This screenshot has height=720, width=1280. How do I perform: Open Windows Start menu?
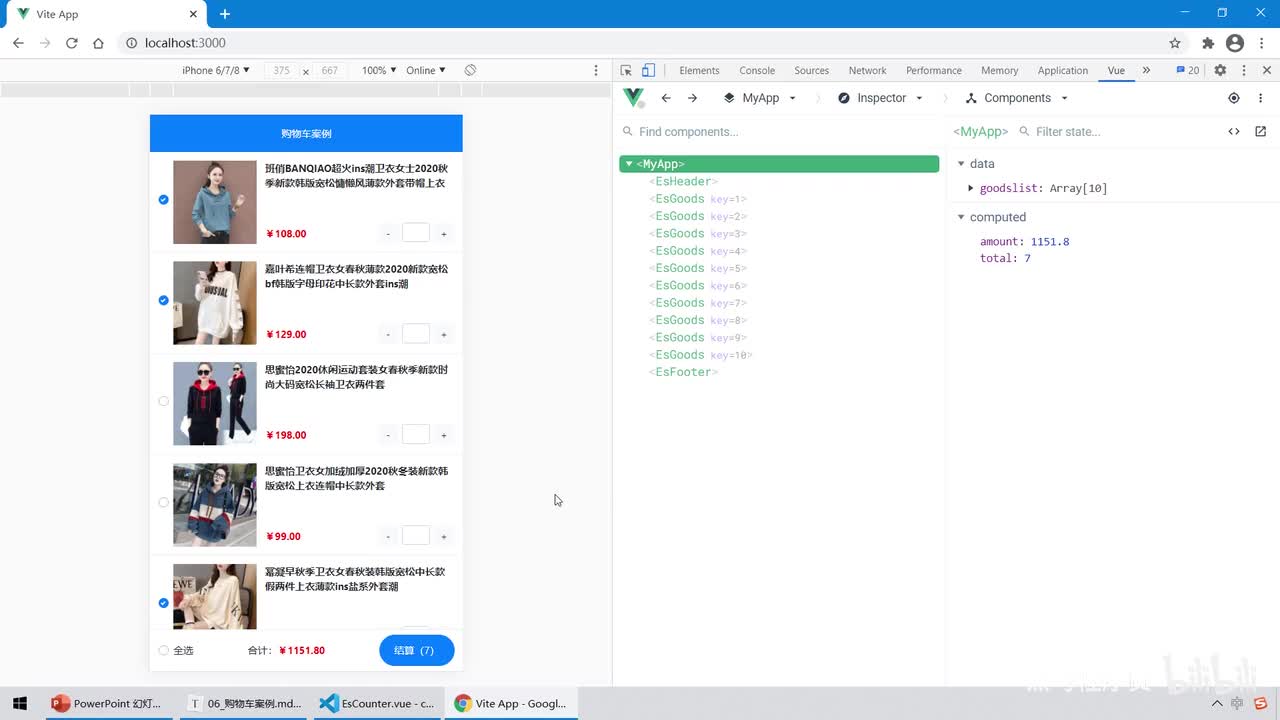pyautogui.click(x=19, y=703)
